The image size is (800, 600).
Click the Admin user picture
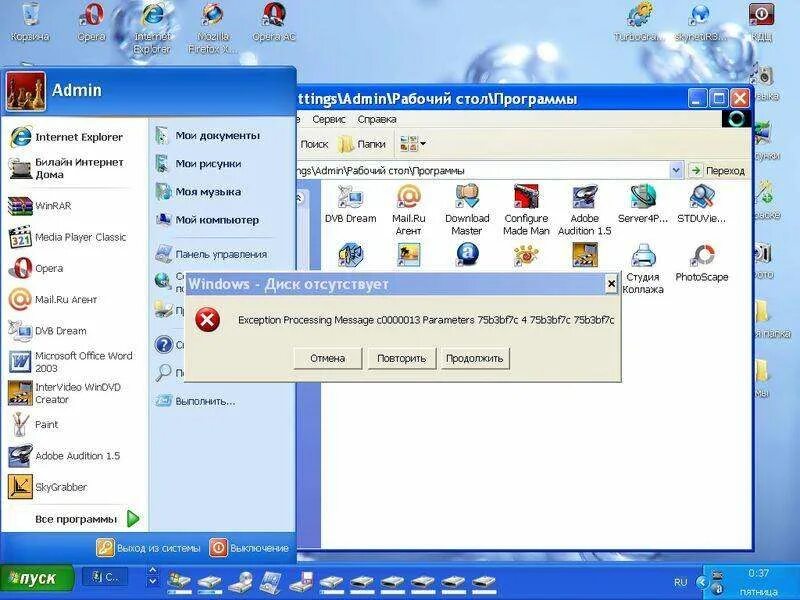(x=26, y=91)
